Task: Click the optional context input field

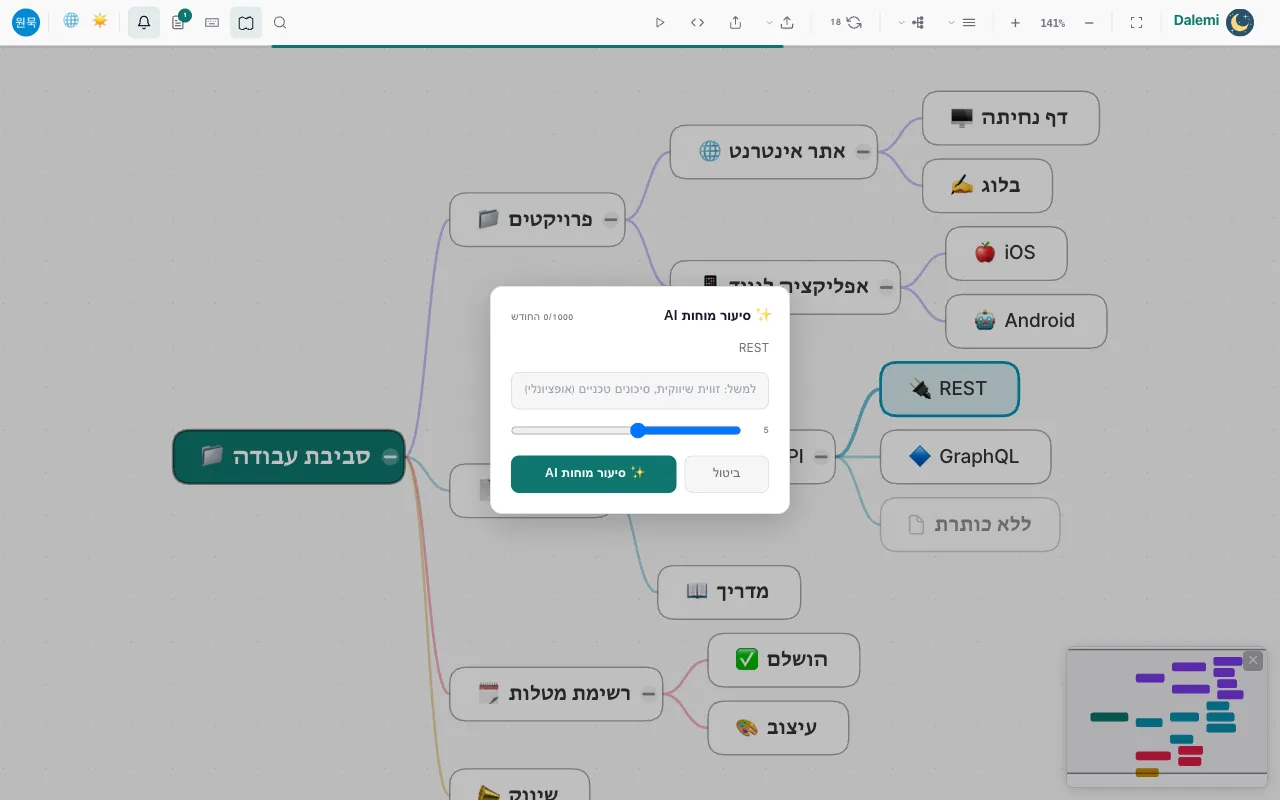Action: pos(640,390)
